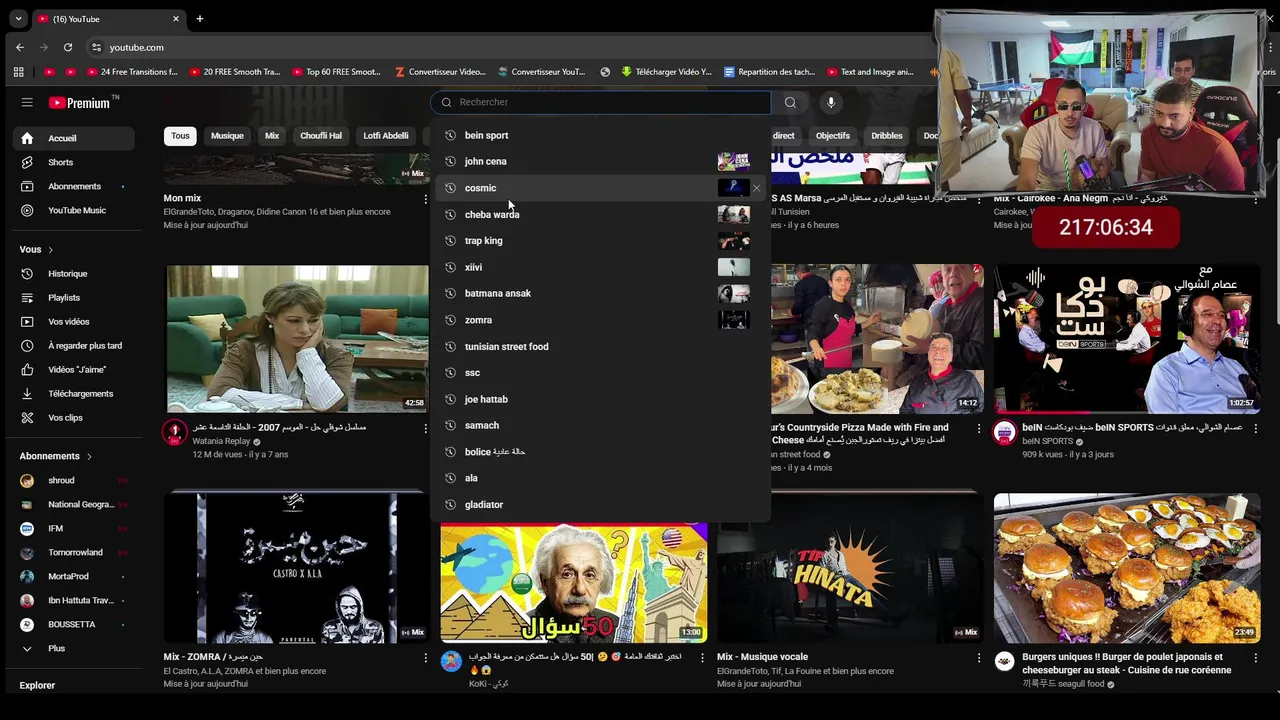Image resolution: width=1280 pixels, height=720 pixels.
Task: Open Vos vidéos in the sidebar
Action: pyautogui.click(x=75, y=321)
